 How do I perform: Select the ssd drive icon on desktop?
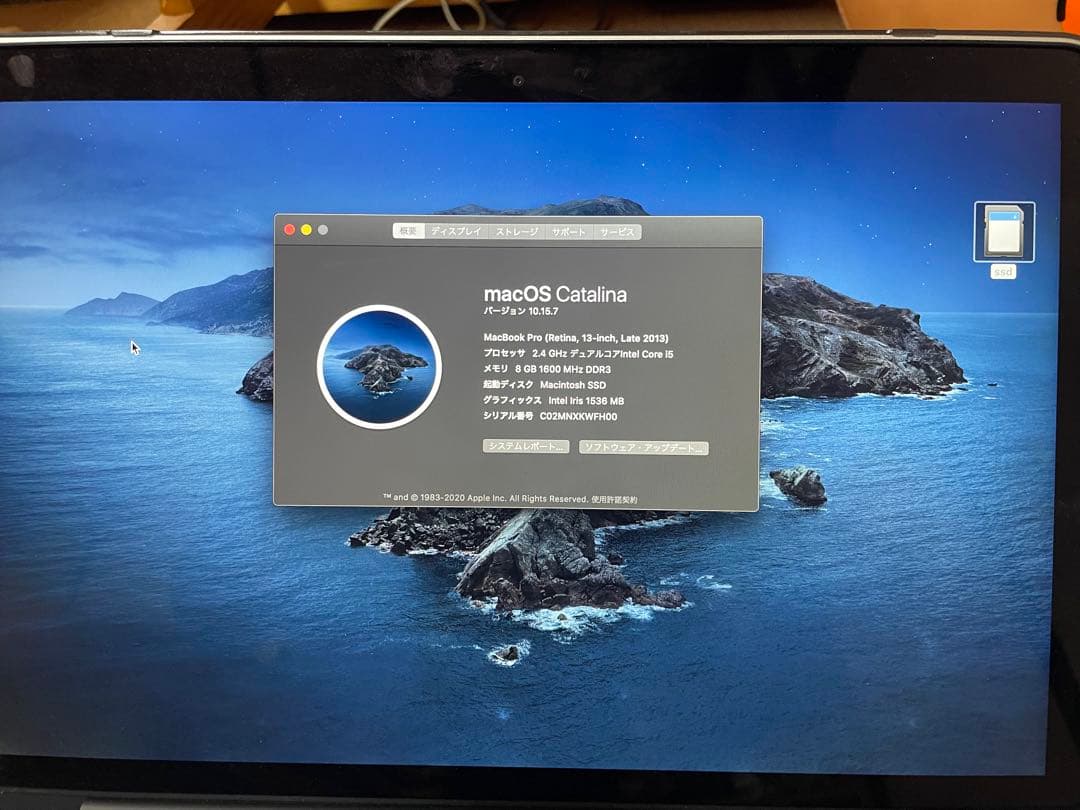pos(1004,231)
